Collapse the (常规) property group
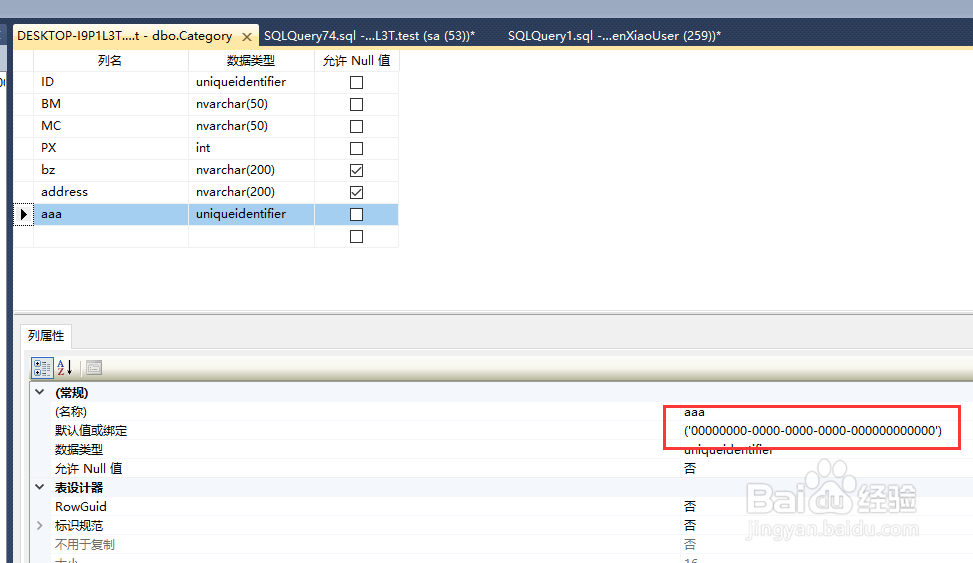 (x=40, y=392)
